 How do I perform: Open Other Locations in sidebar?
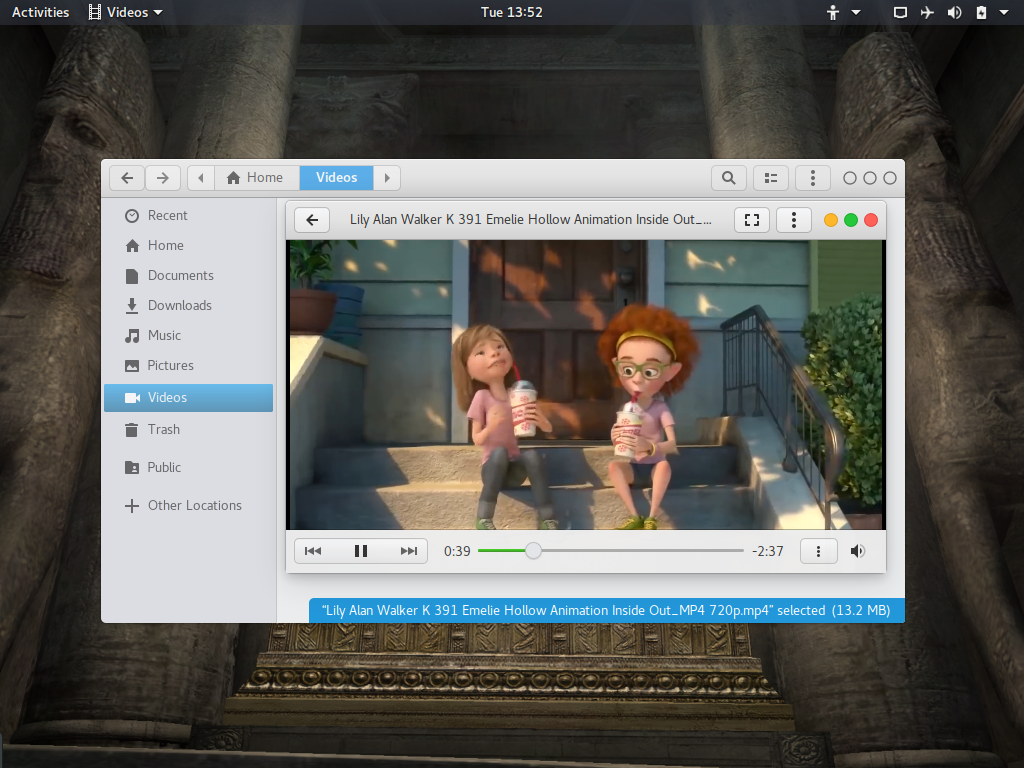(x=188, y=505)
